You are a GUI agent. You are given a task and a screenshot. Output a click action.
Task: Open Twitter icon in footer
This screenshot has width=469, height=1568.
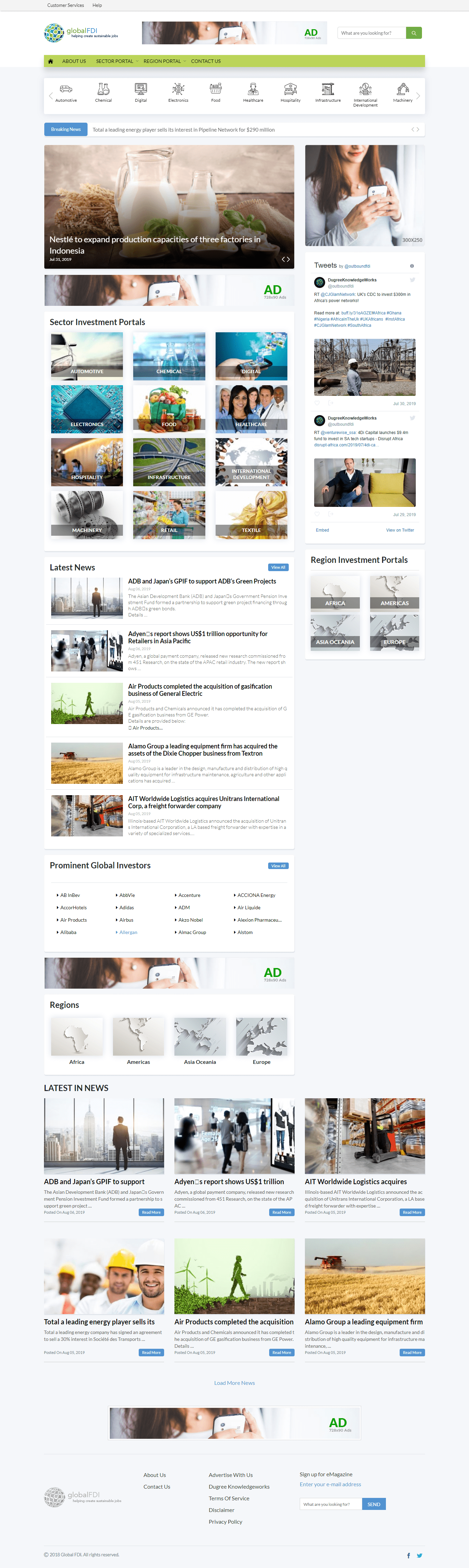pyautogui.click(x=419, y=1555)
